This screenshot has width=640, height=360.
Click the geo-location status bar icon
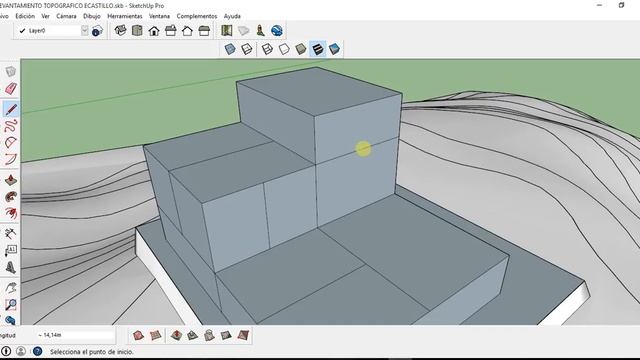click(6, 351)
